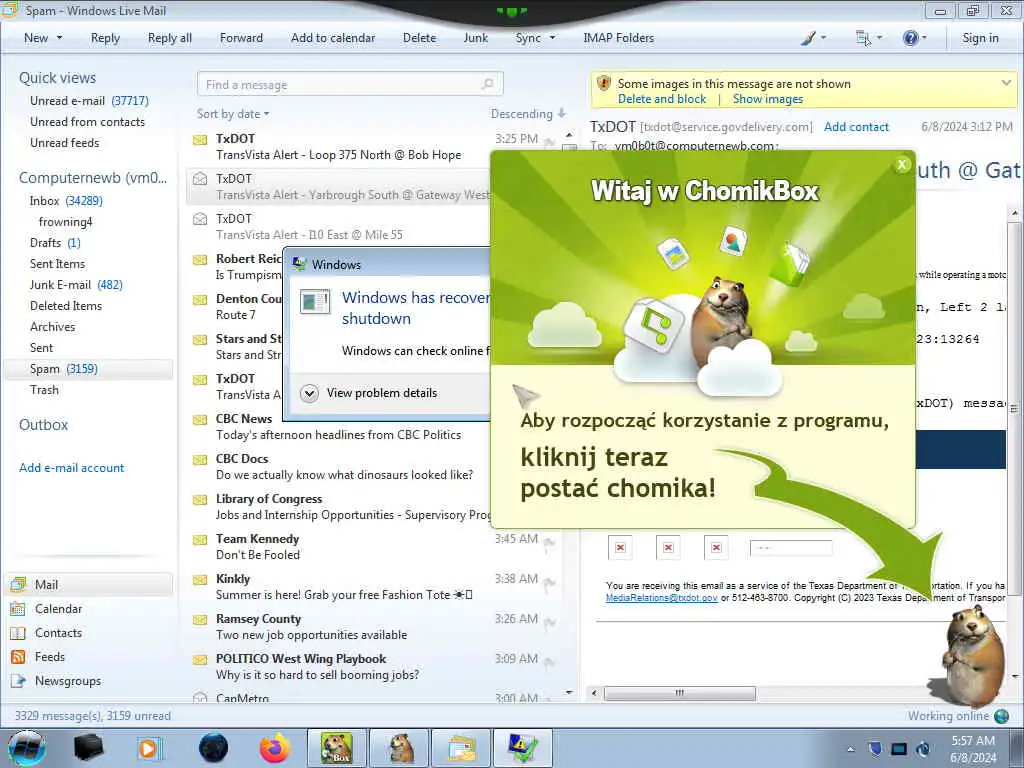Click the dark globe taskbar icon
The width and height of the screenshot is (1024, 768).
coord(213,748)
